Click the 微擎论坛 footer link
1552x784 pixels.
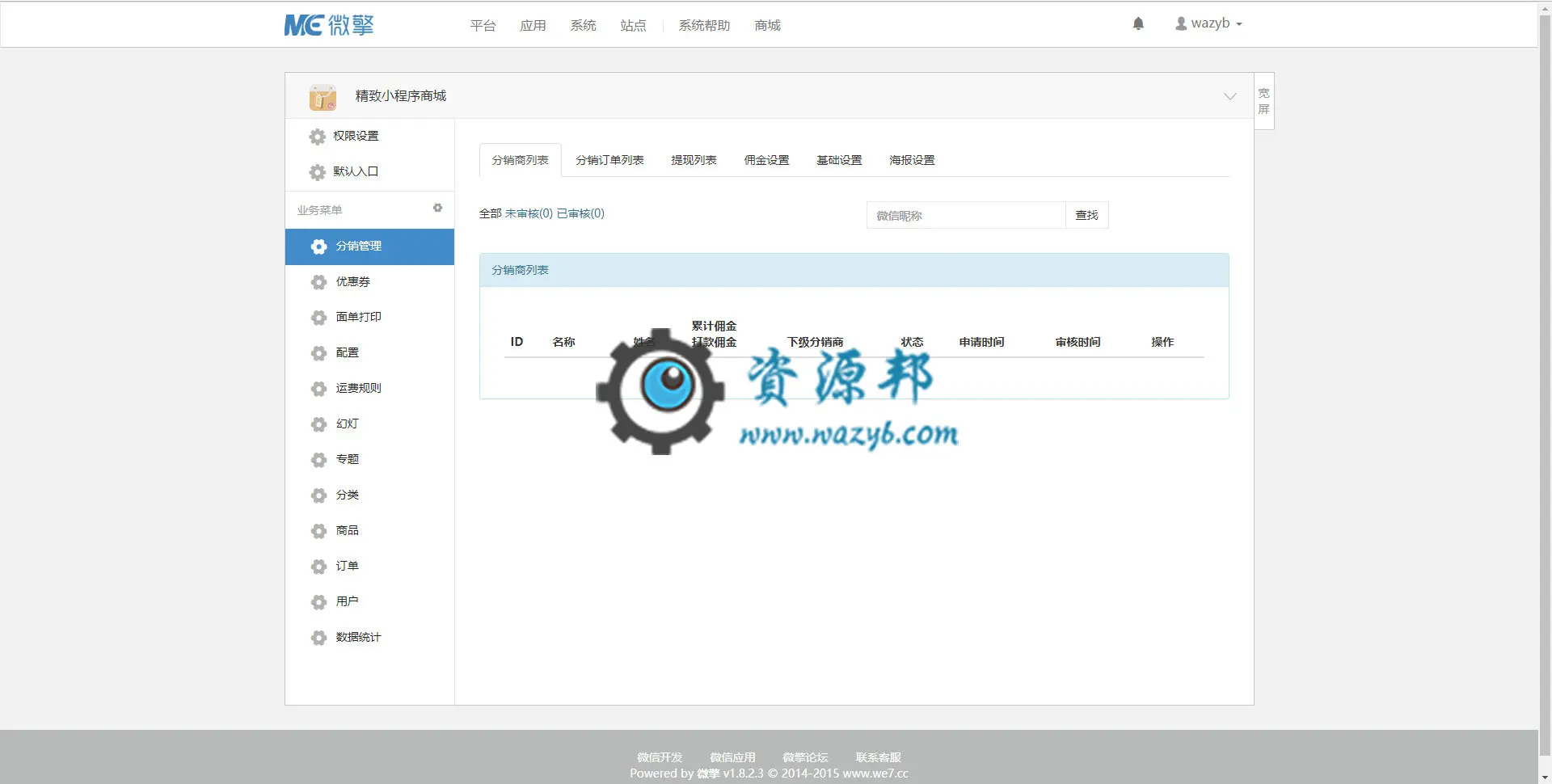[x=805, y=757]
